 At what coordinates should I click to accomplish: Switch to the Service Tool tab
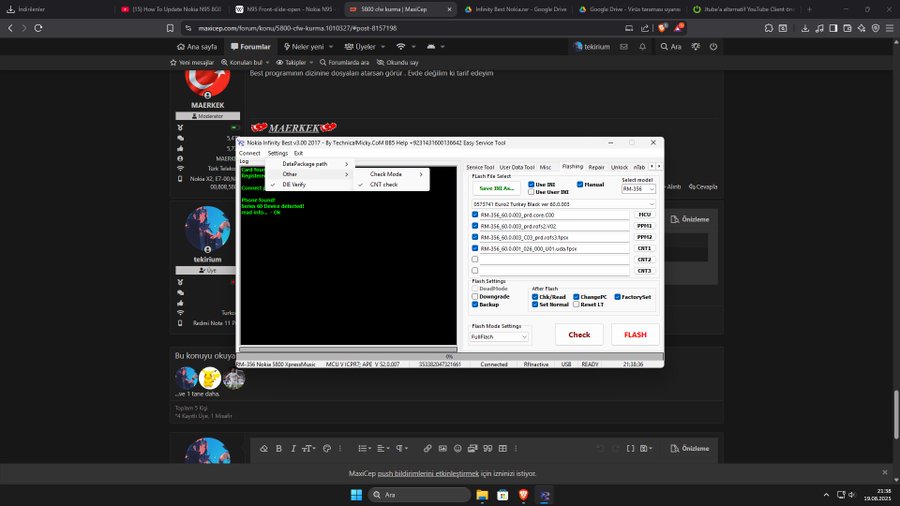(x=480, y=167)
